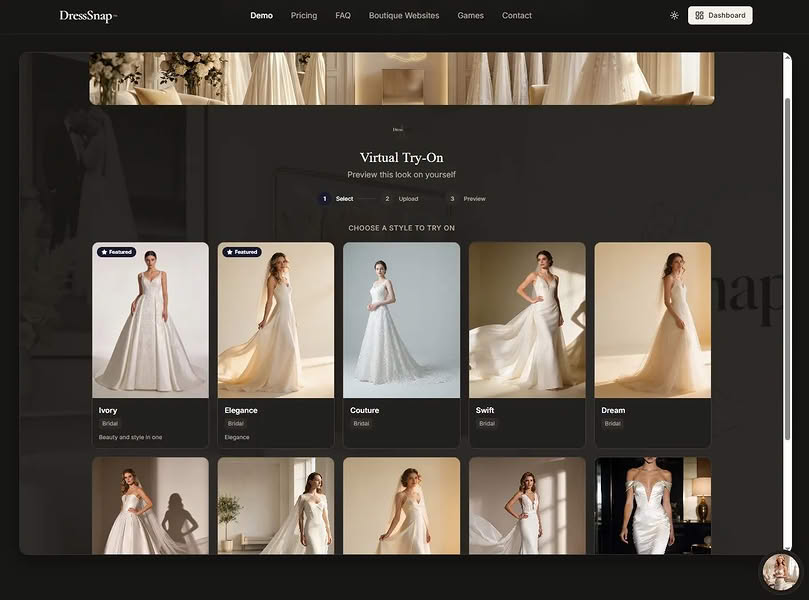Select the dress beside potted tree thumbnail
This screenshot has width=809, height=600.
[x=276, y=506]
